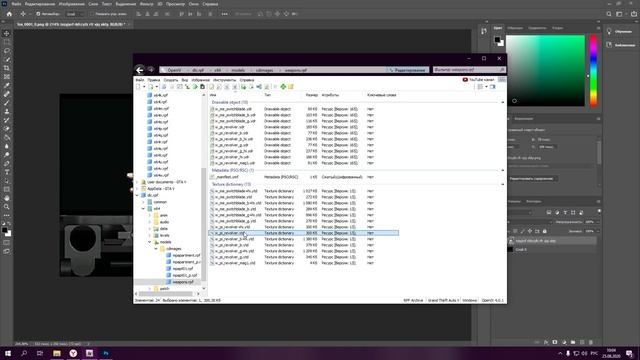Select the Type tool
The image size is (640, 360).
7,172
